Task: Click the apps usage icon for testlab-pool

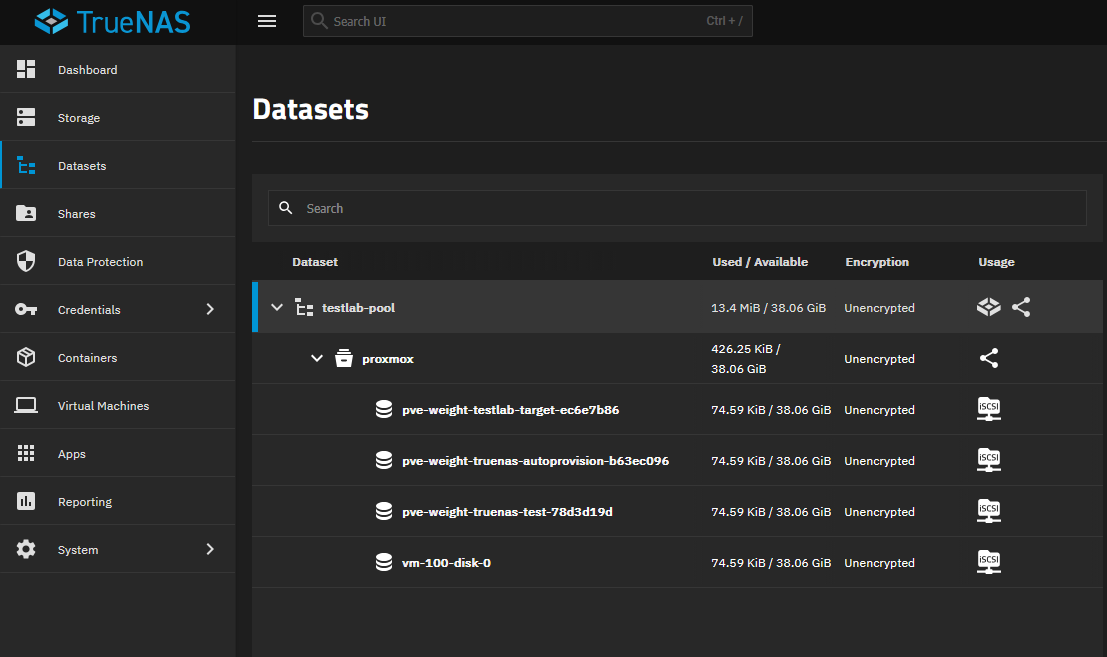Action: tap(988, 307)
